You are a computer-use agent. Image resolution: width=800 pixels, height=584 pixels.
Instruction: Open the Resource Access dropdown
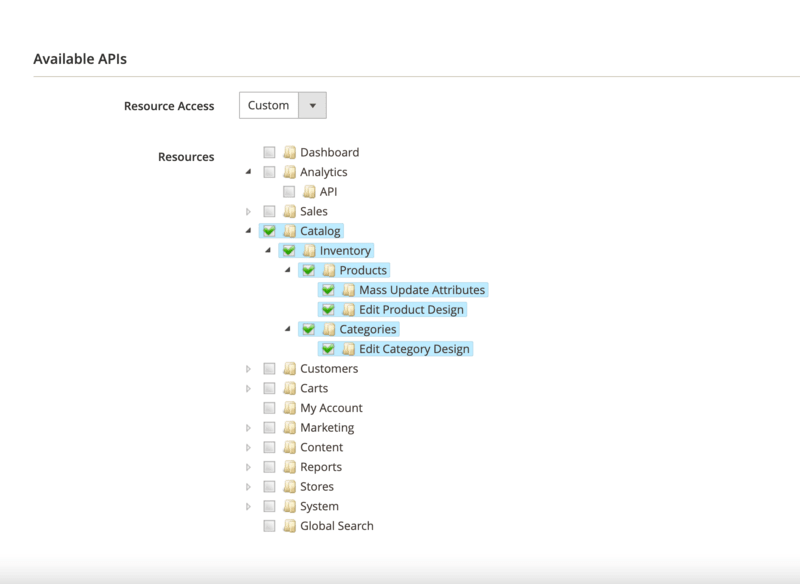tap(312, 104)
